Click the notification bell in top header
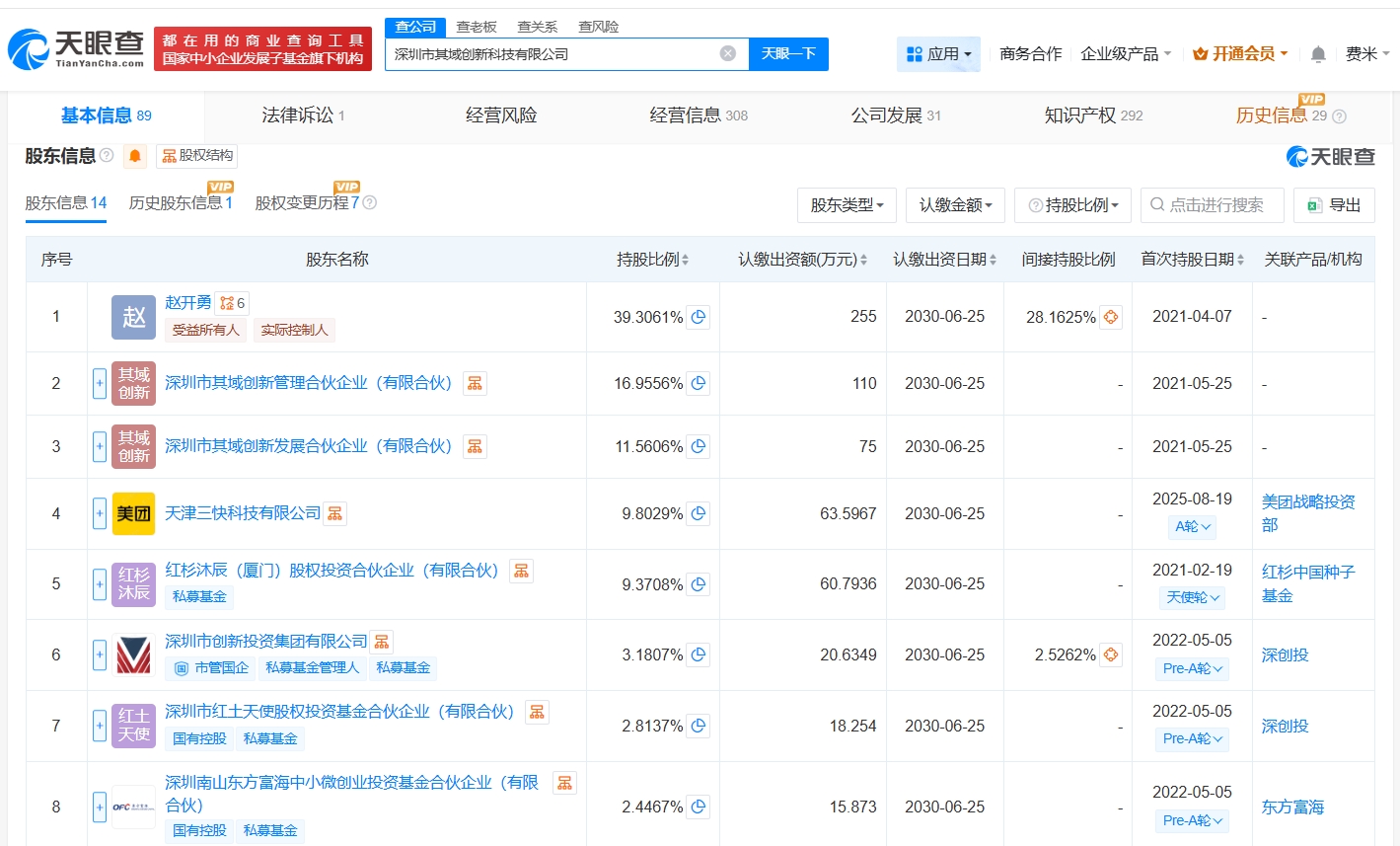The height and width of the screenshot is (846, 1400). click(1318, 54)
